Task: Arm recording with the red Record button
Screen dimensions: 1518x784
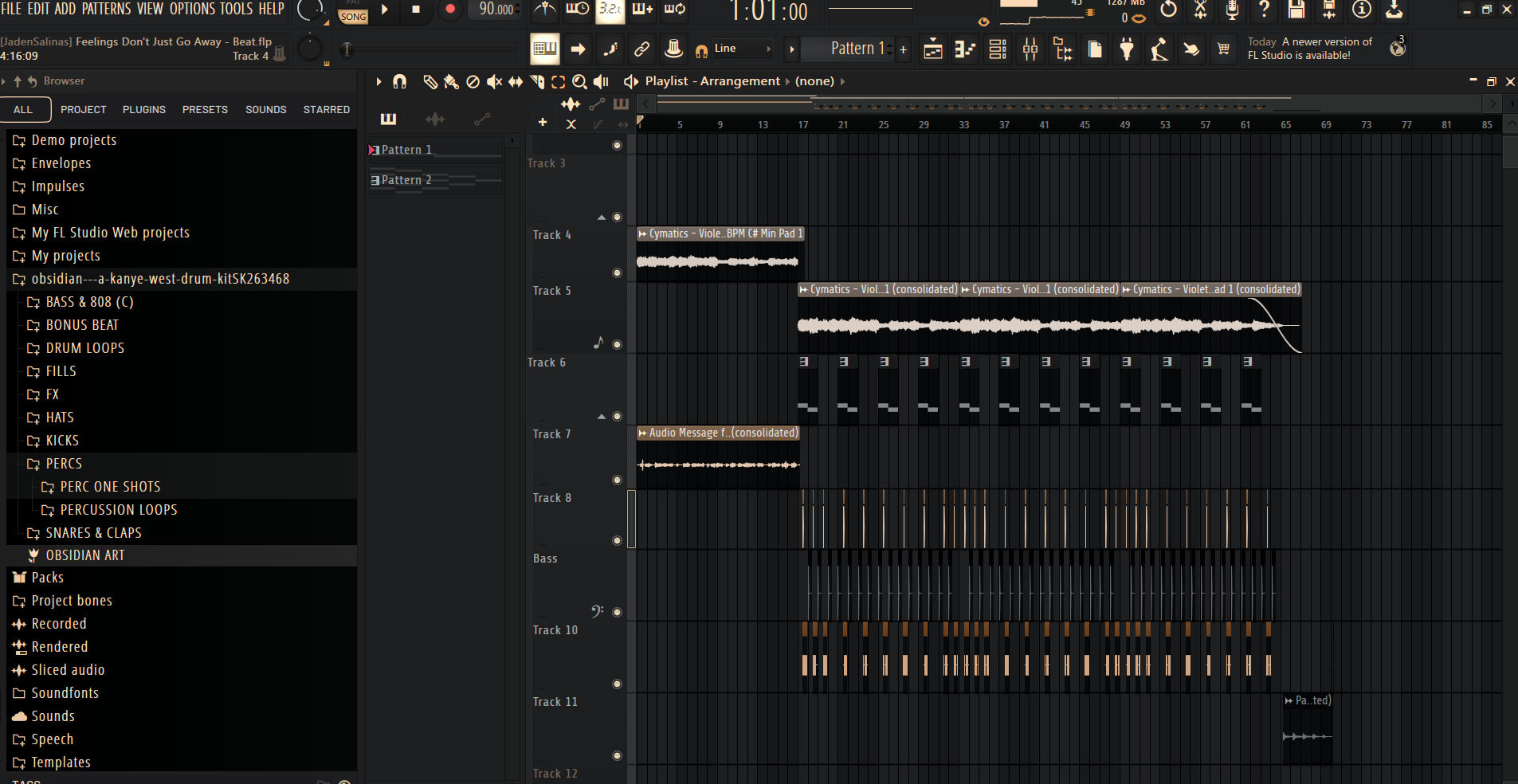Action: tap(449, 10)
